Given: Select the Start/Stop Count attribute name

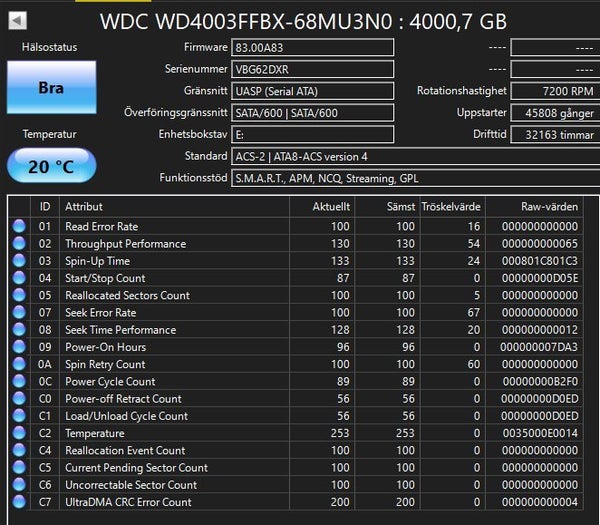Looking at the screenshot, I should pyautogui.click(x=105, y=278).
